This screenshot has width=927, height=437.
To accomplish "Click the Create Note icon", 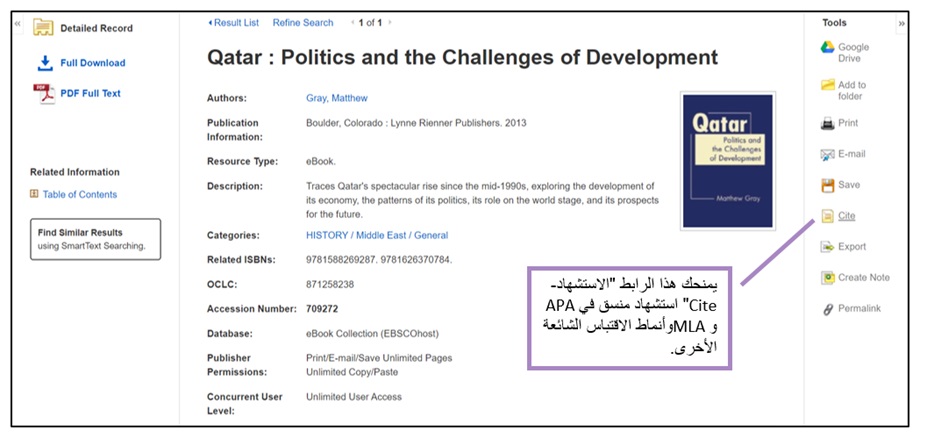I will click(x=827, y=278).
